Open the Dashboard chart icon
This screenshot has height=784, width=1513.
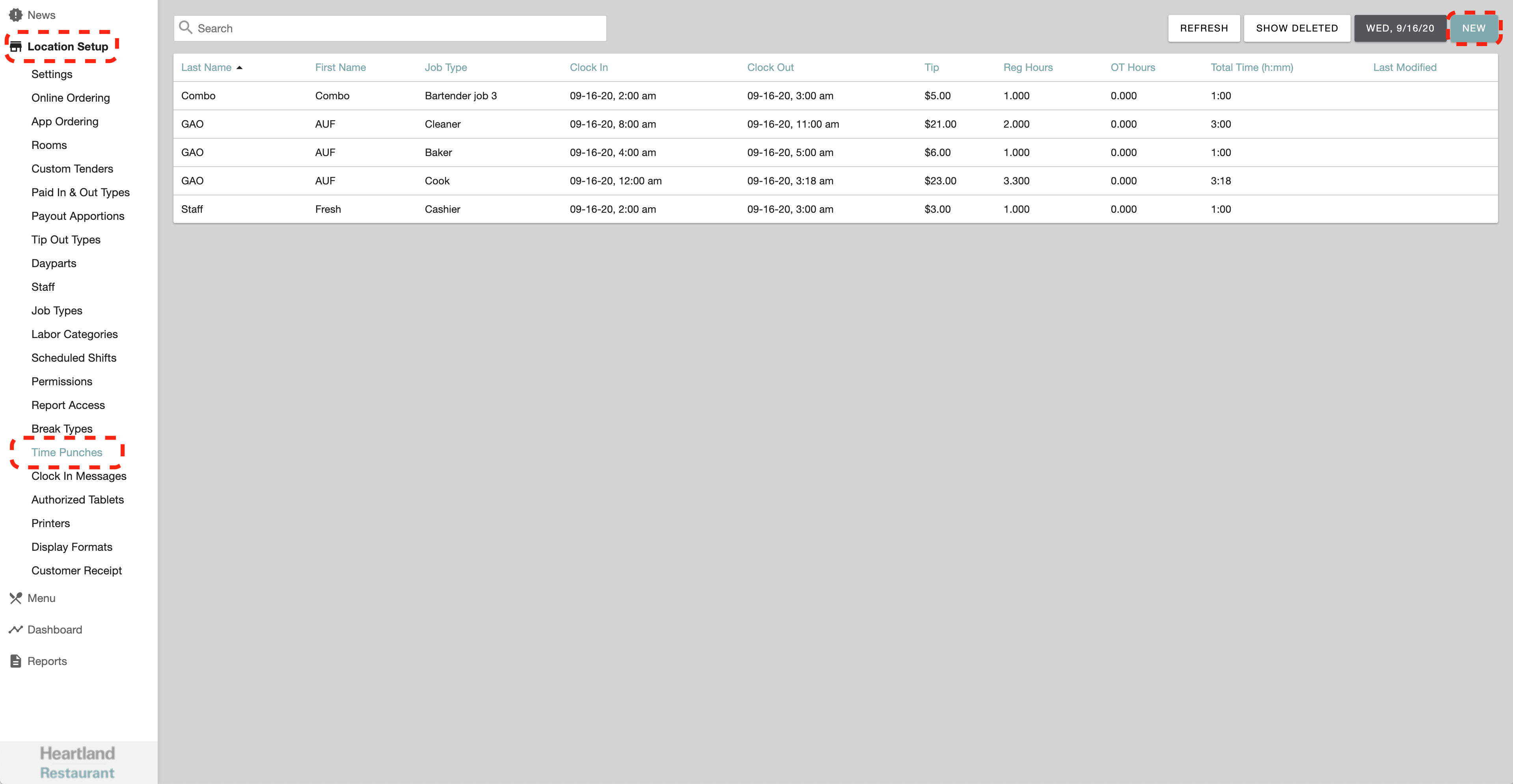pyautogui.click(x=15, y=629)
